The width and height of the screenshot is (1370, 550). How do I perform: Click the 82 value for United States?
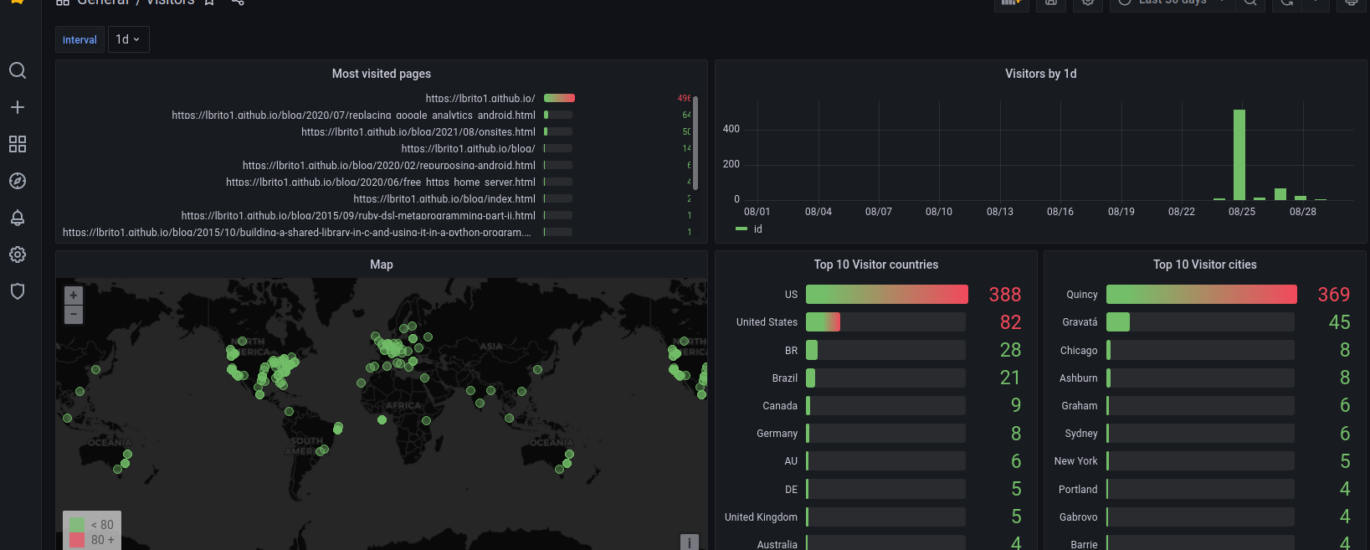[1011, 322]
